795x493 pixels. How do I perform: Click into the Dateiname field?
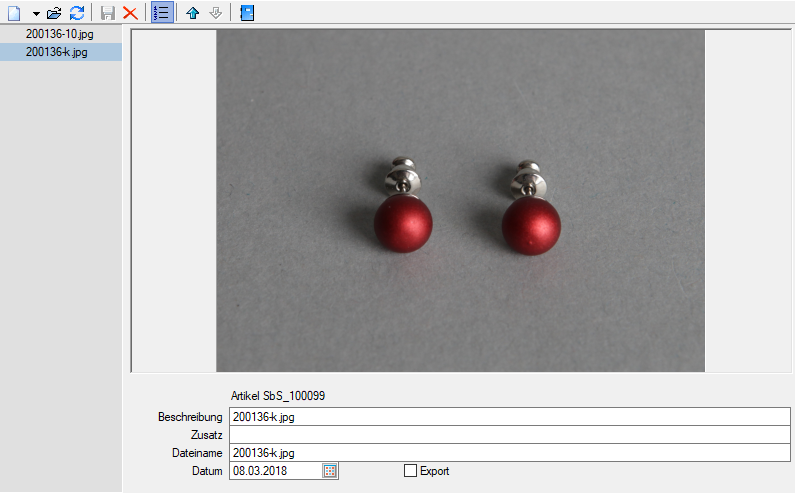510,453
